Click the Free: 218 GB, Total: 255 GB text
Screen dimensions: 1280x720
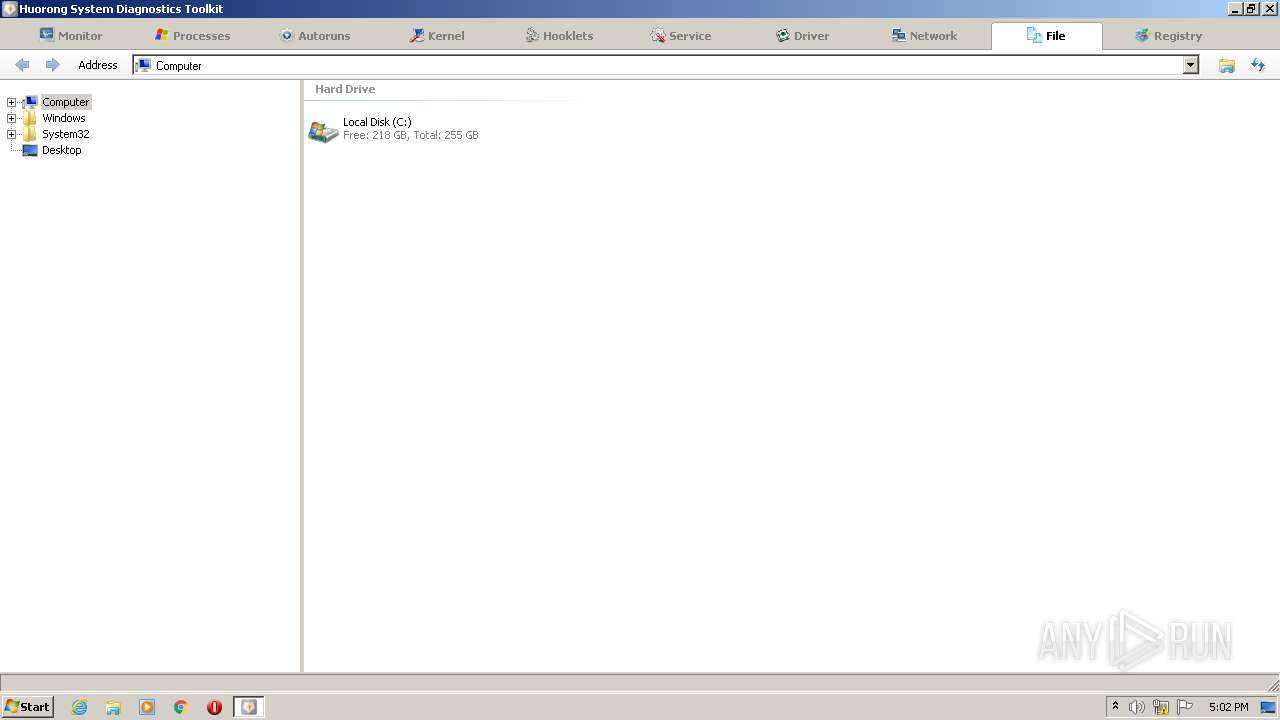[x=410, y=135]
